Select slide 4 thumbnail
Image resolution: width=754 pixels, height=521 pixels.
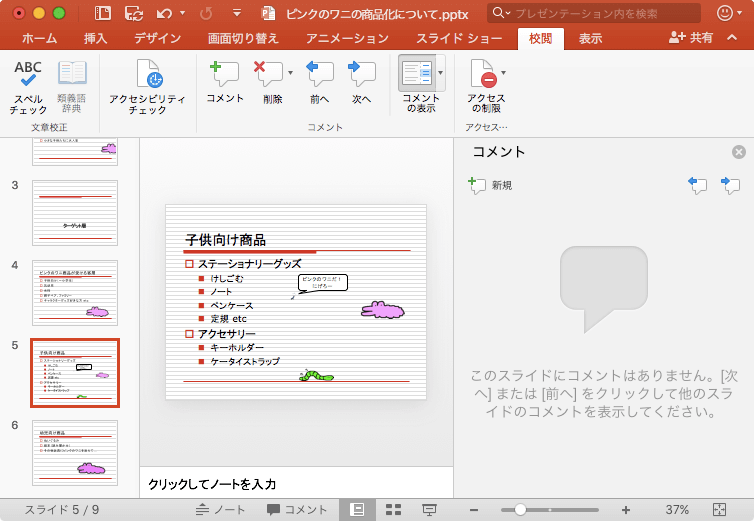coord(75,292)
